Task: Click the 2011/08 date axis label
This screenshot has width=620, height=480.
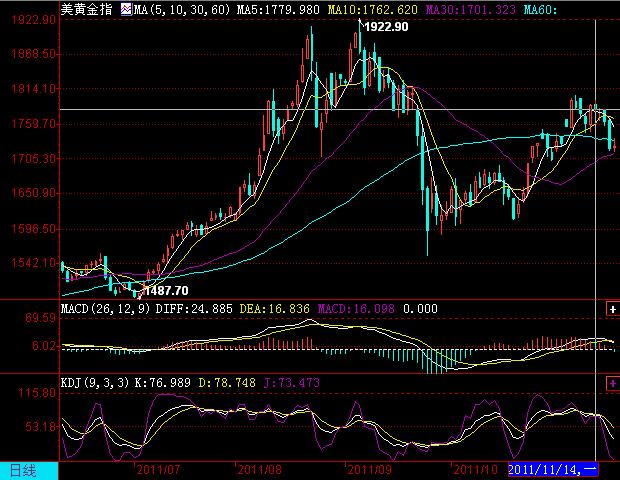Action: pos(260,470)
